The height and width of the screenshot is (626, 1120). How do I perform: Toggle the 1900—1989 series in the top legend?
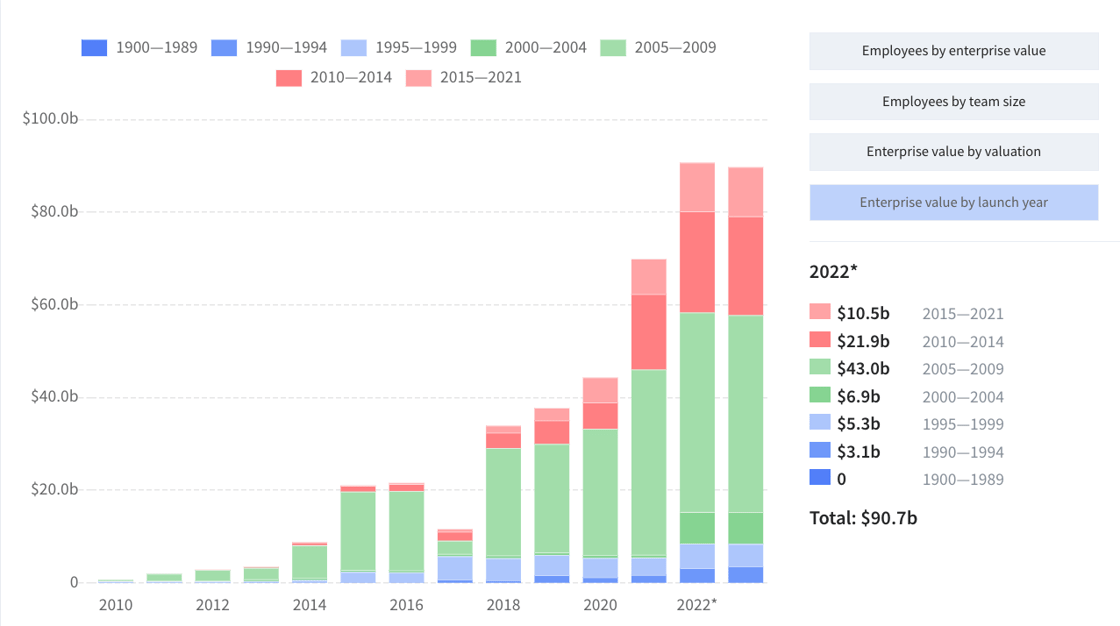[139, 48]
